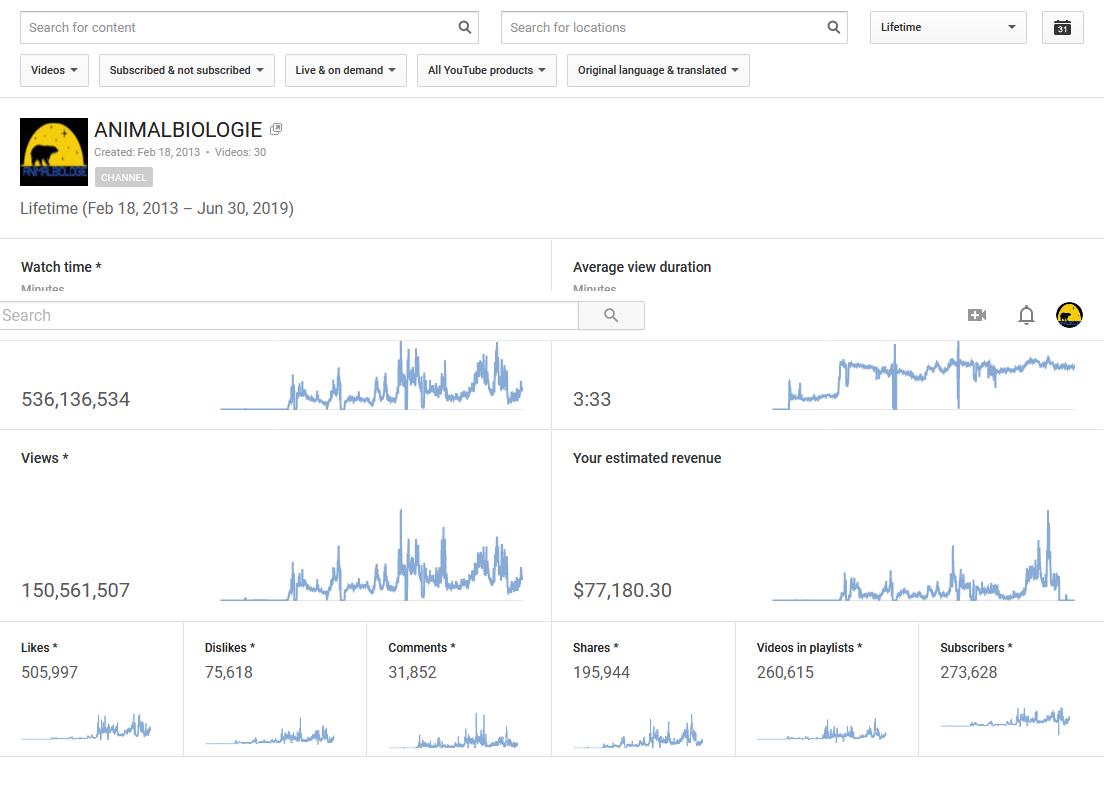
Task: Open the Shares metric card
Action: tap(644, 689)
